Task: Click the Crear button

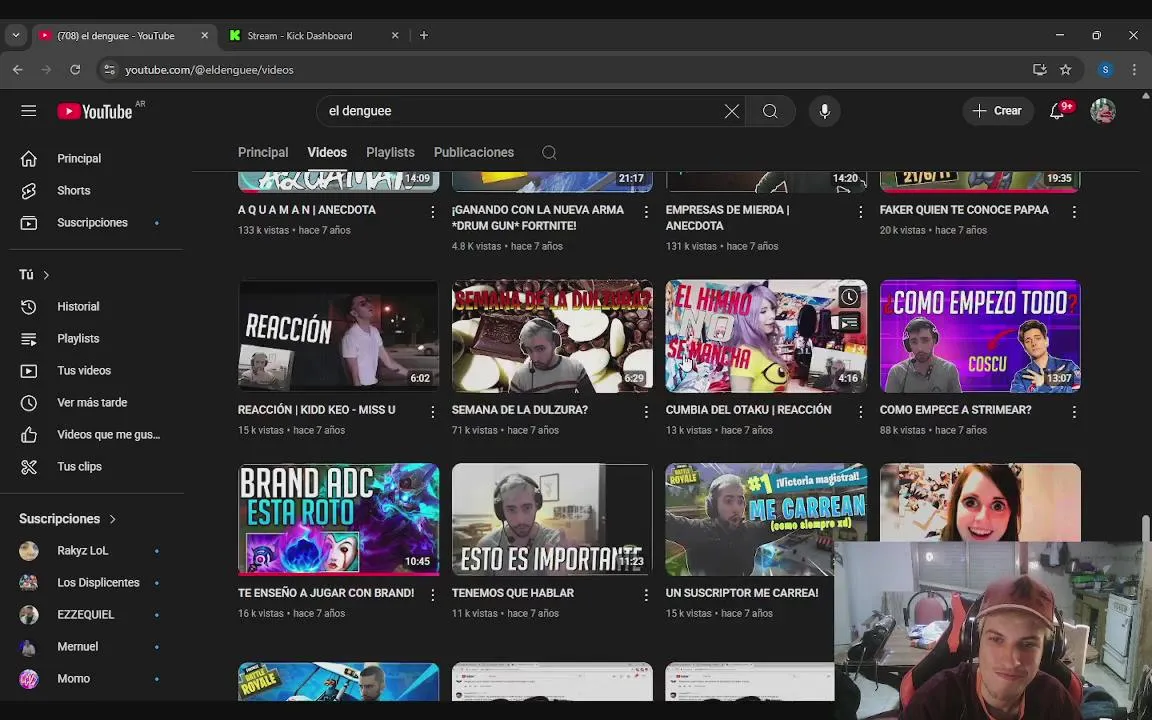Action: (998, 111)
